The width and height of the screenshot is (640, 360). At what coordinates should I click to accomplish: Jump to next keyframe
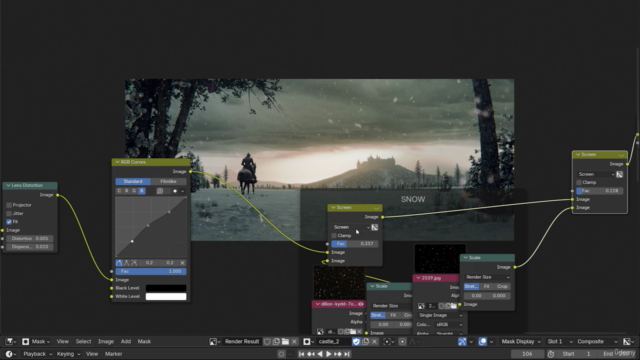pos(338,354)
